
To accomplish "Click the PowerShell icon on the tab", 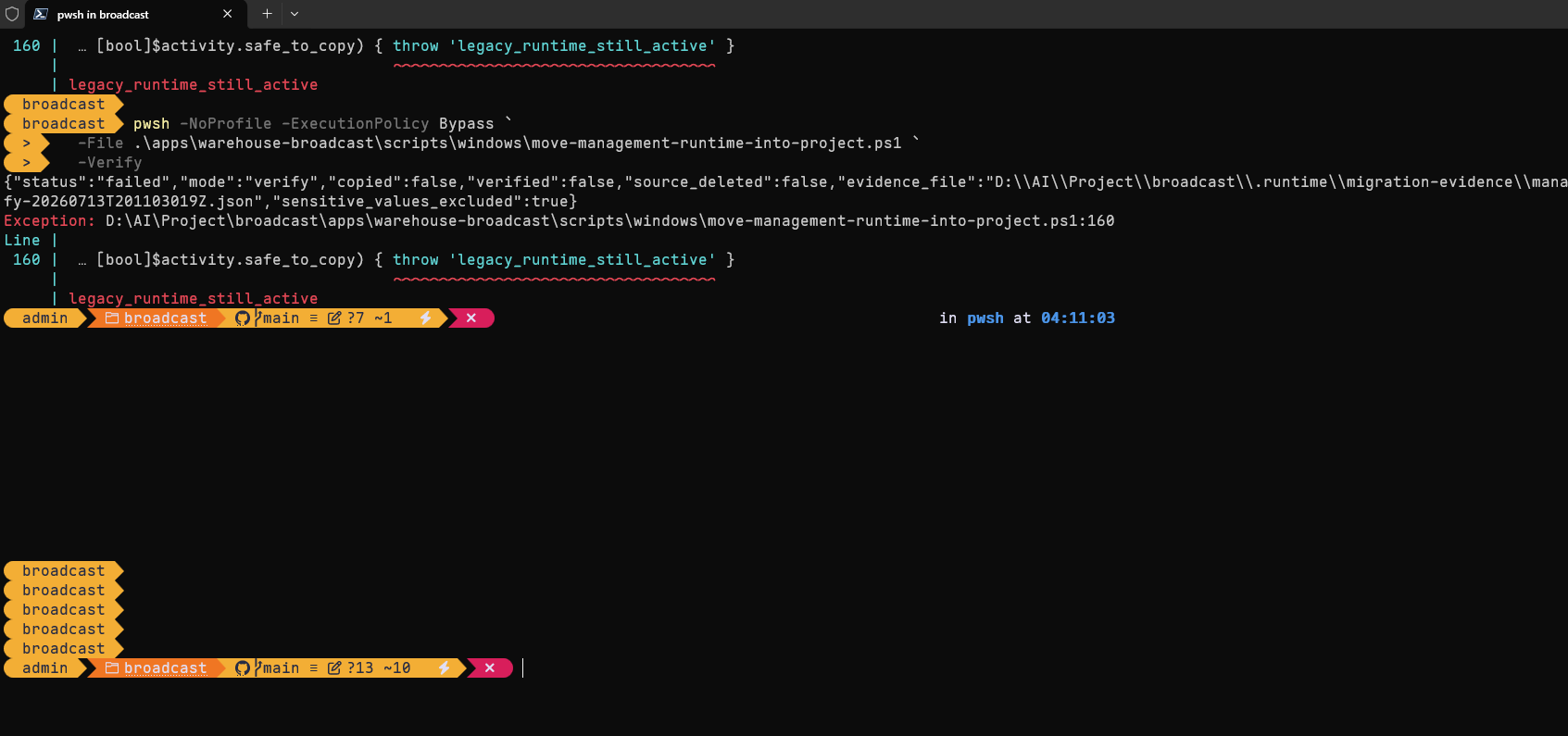I will click(x=41, y=14).
